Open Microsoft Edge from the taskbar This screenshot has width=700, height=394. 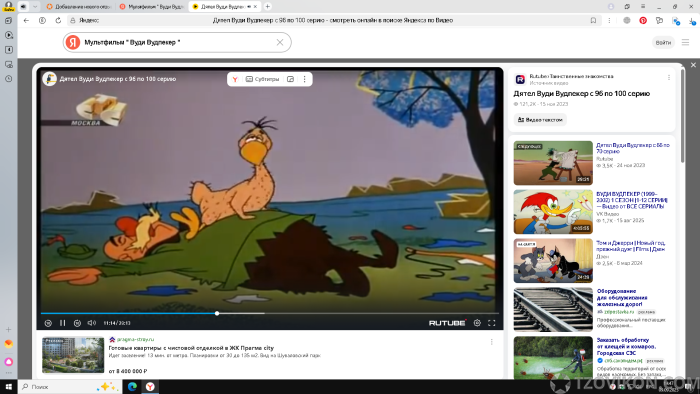click(132, 387)
